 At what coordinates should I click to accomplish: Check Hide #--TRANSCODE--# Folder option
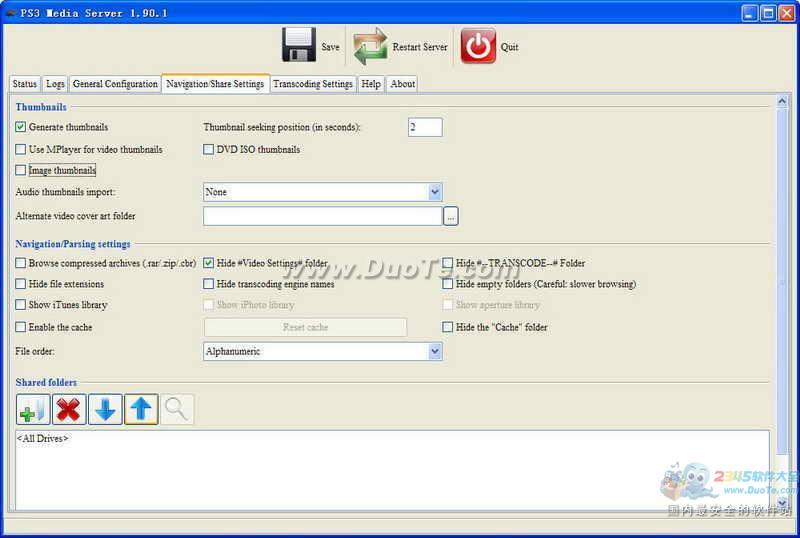(447, 263)
